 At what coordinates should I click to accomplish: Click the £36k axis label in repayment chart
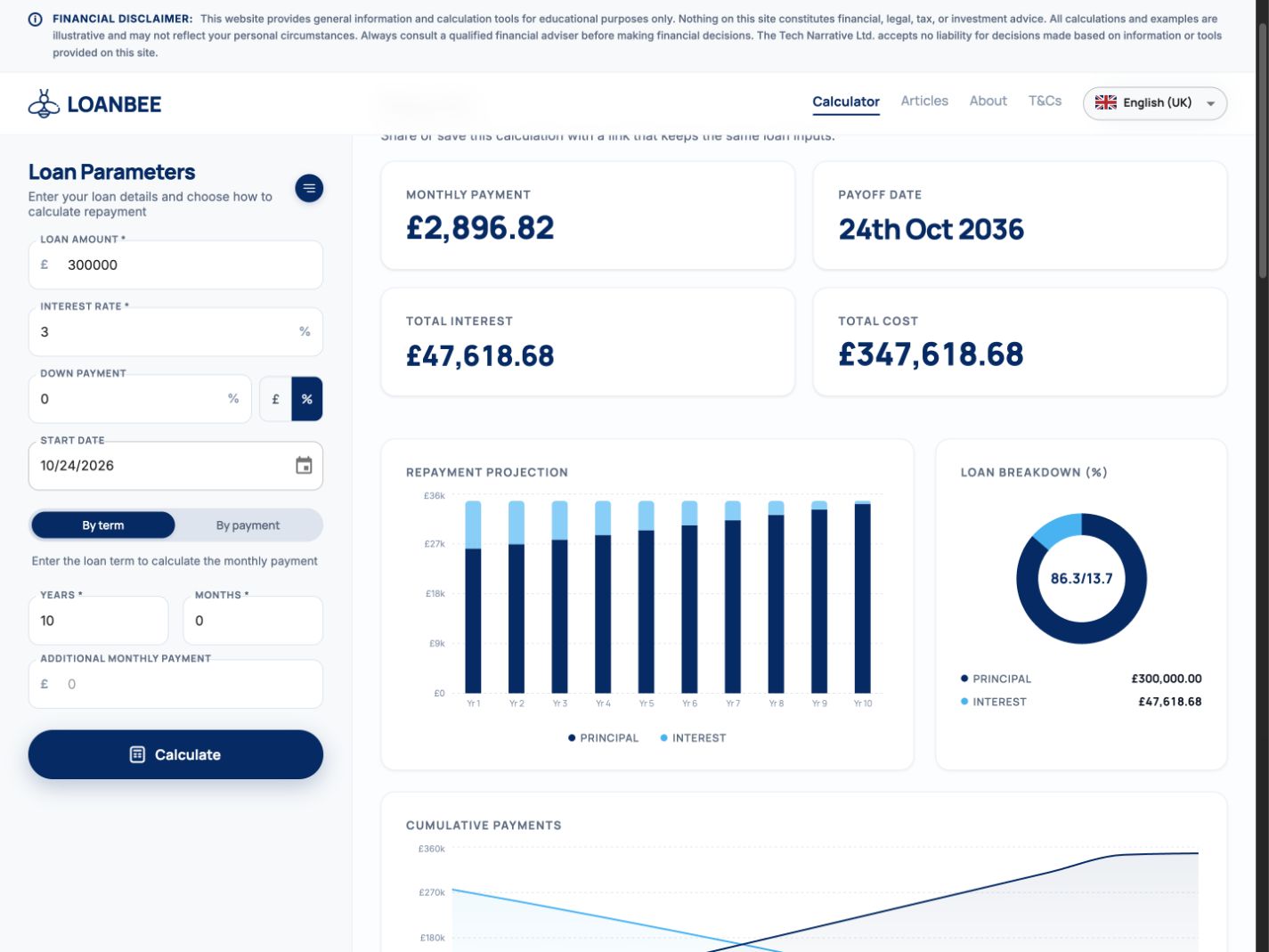pos(435,495)
